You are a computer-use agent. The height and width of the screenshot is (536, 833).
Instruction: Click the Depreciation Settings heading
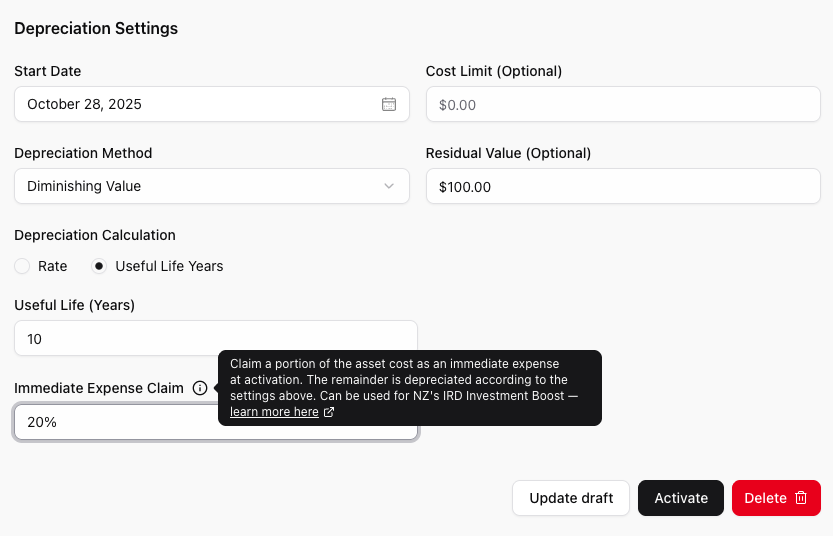(x=96, y=29)
